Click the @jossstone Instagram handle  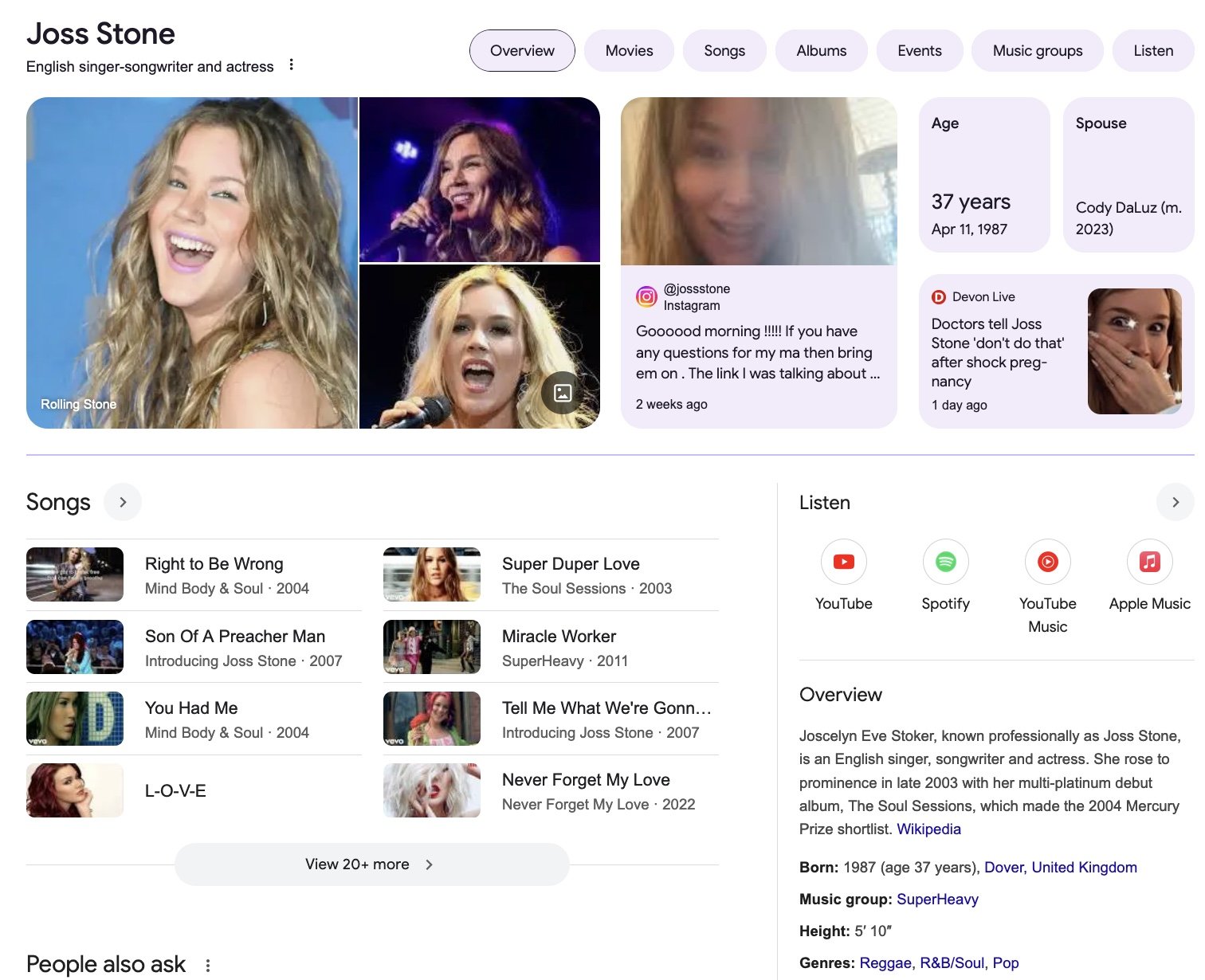coord(697,288)
